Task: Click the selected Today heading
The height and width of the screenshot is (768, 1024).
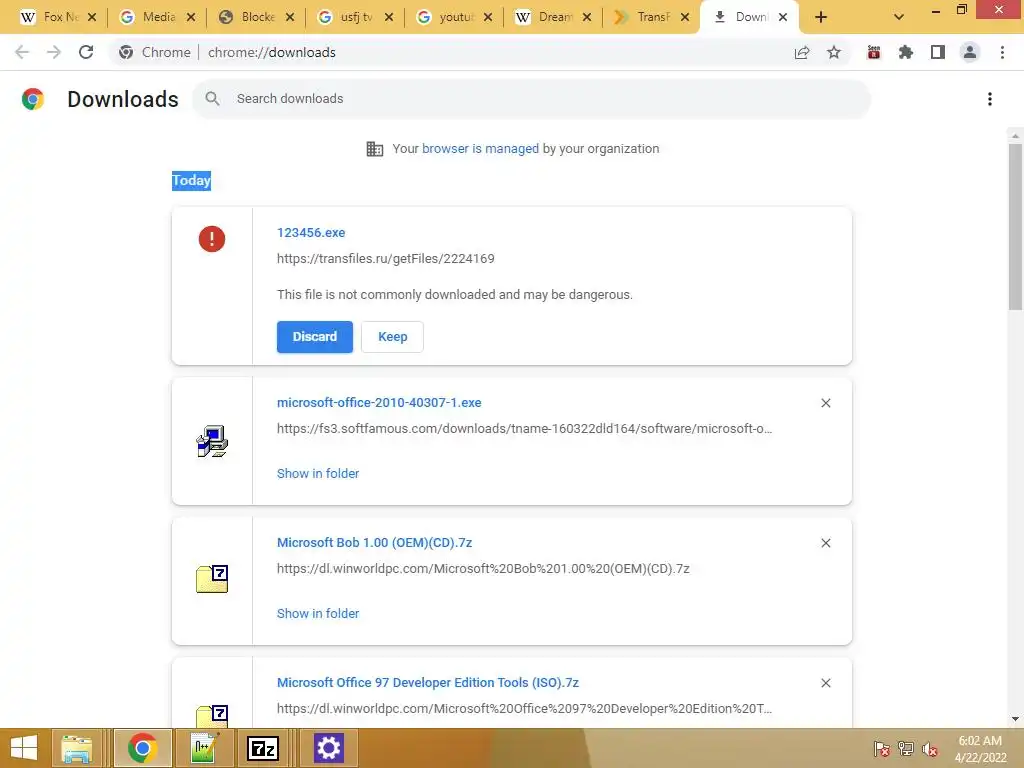Action: pyautogui.click(x=191, y=181)
